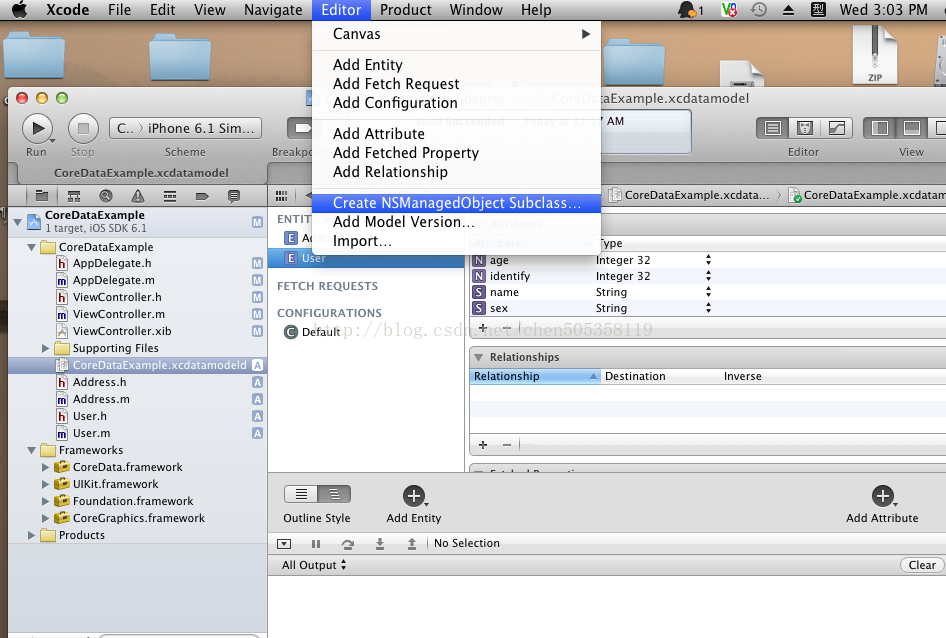Collapse the Frameworks group
The image size is (946, 638).
point(31,450)
